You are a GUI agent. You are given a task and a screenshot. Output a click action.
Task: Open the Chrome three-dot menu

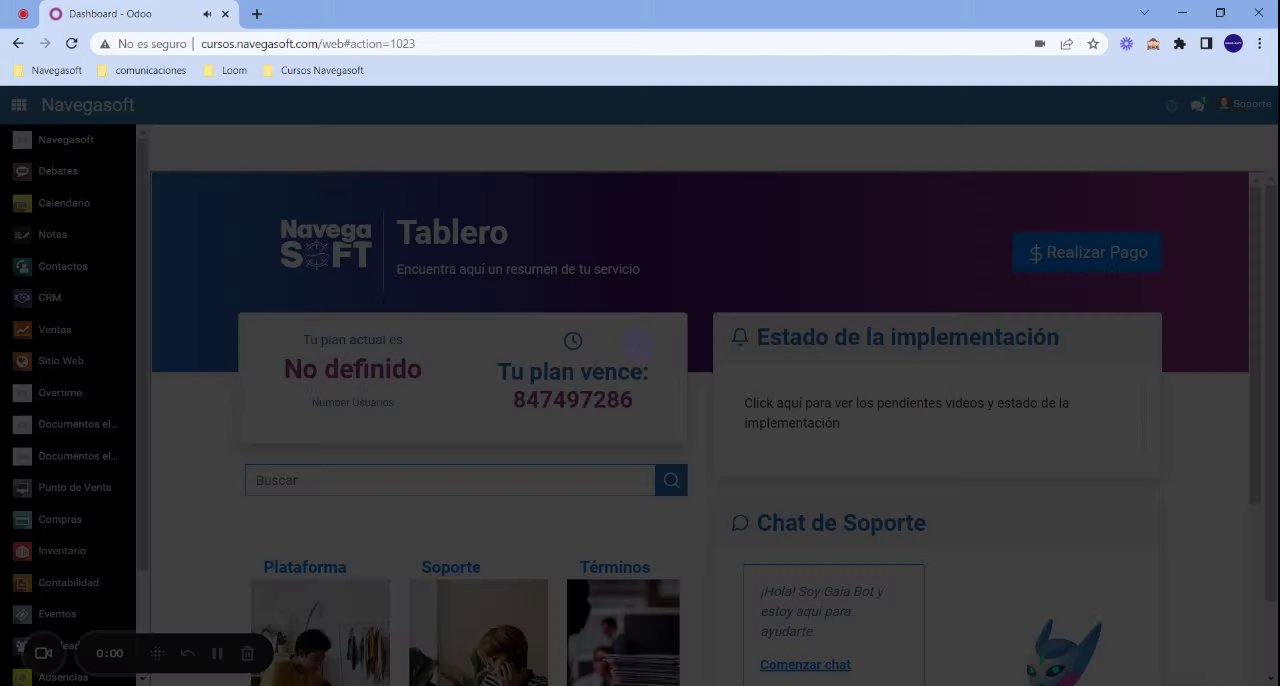click(x=1260, y=44)
